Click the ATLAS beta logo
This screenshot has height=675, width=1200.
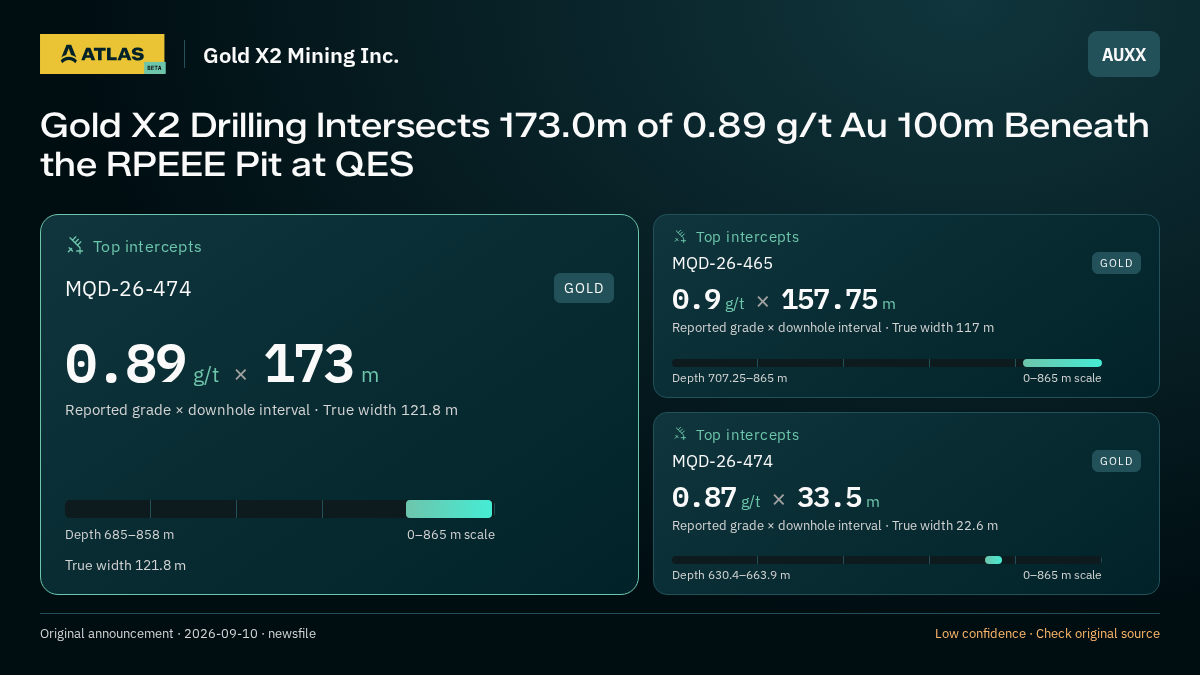click(102, 54)
